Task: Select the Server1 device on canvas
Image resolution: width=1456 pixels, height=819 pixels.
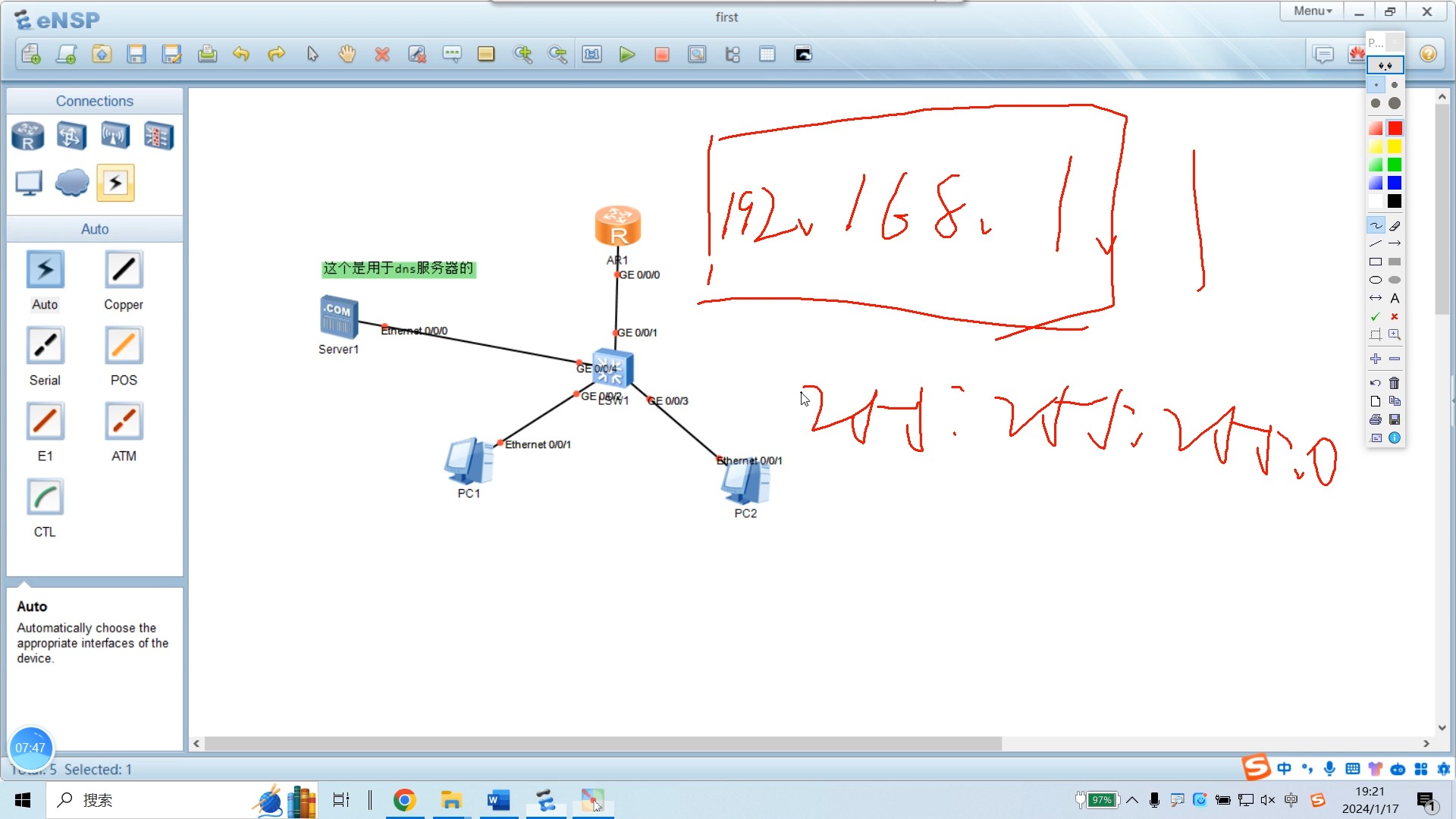Action: tap(338, 317)
